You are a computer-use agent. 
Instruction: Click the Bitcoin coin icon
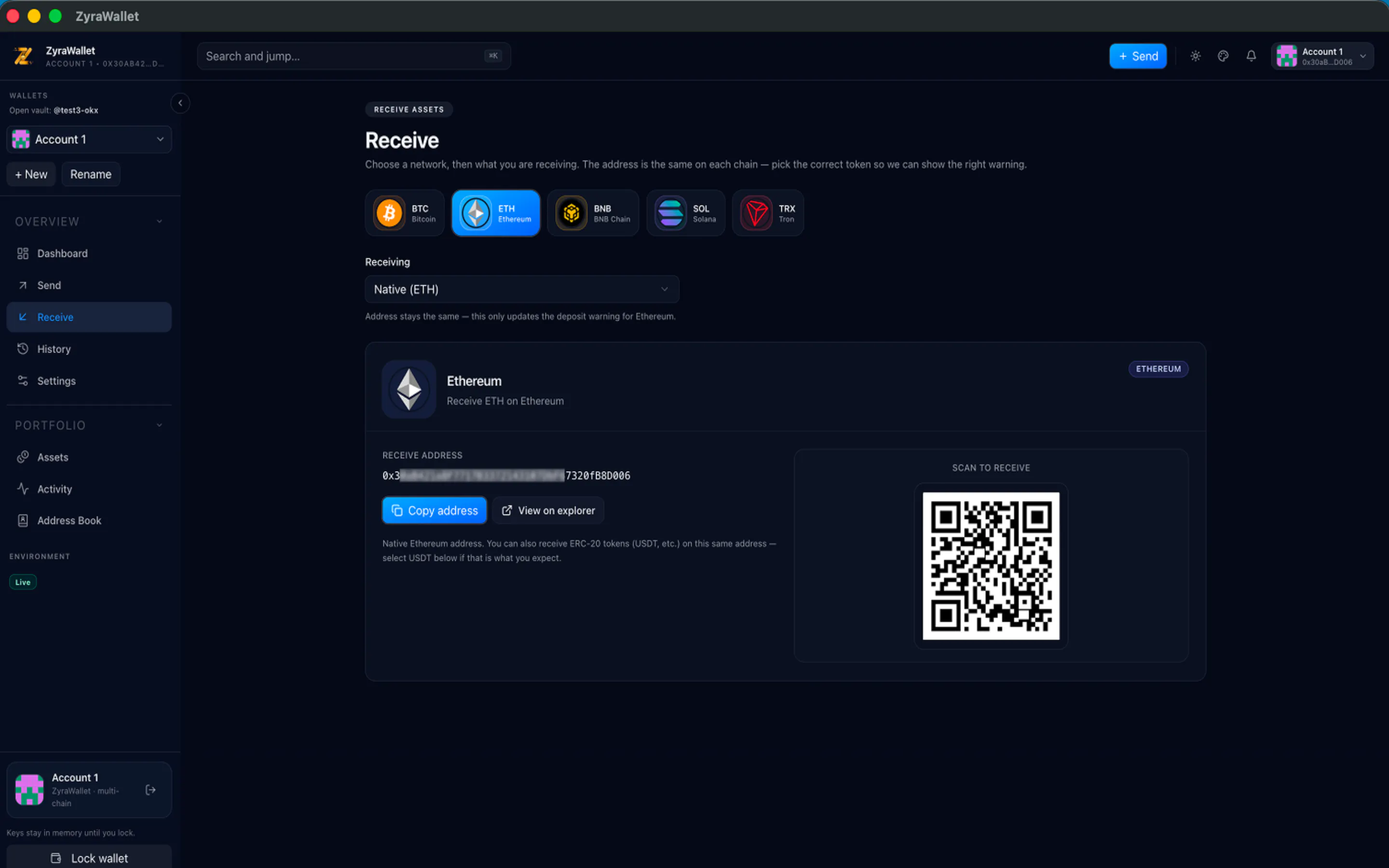pos(389,213)
